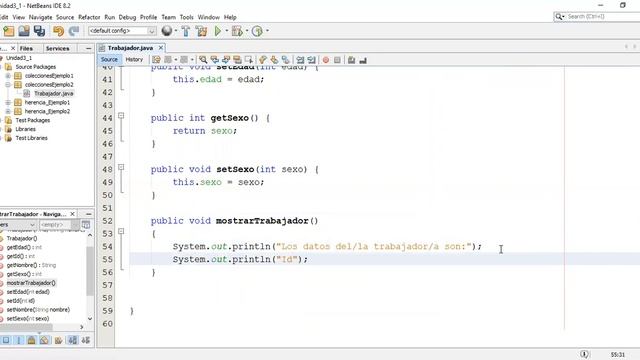Image resolution: width=640 pixels, height=360 pixels.
Task: Switch to the History view button
Action: tap(134, 60)
